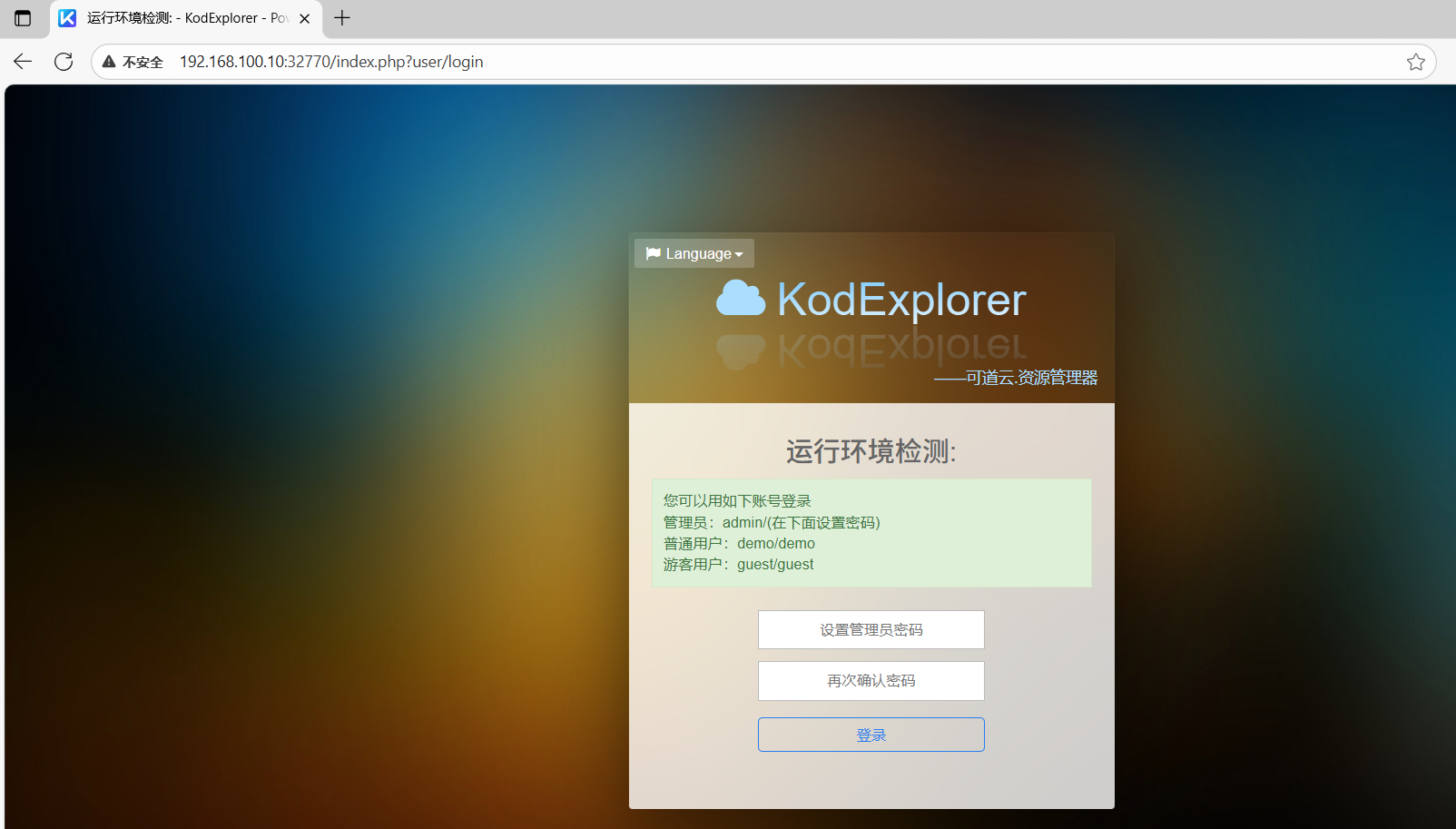Open a new browser tab
The image size is (1456, 829).
click(x=342, y=18)
